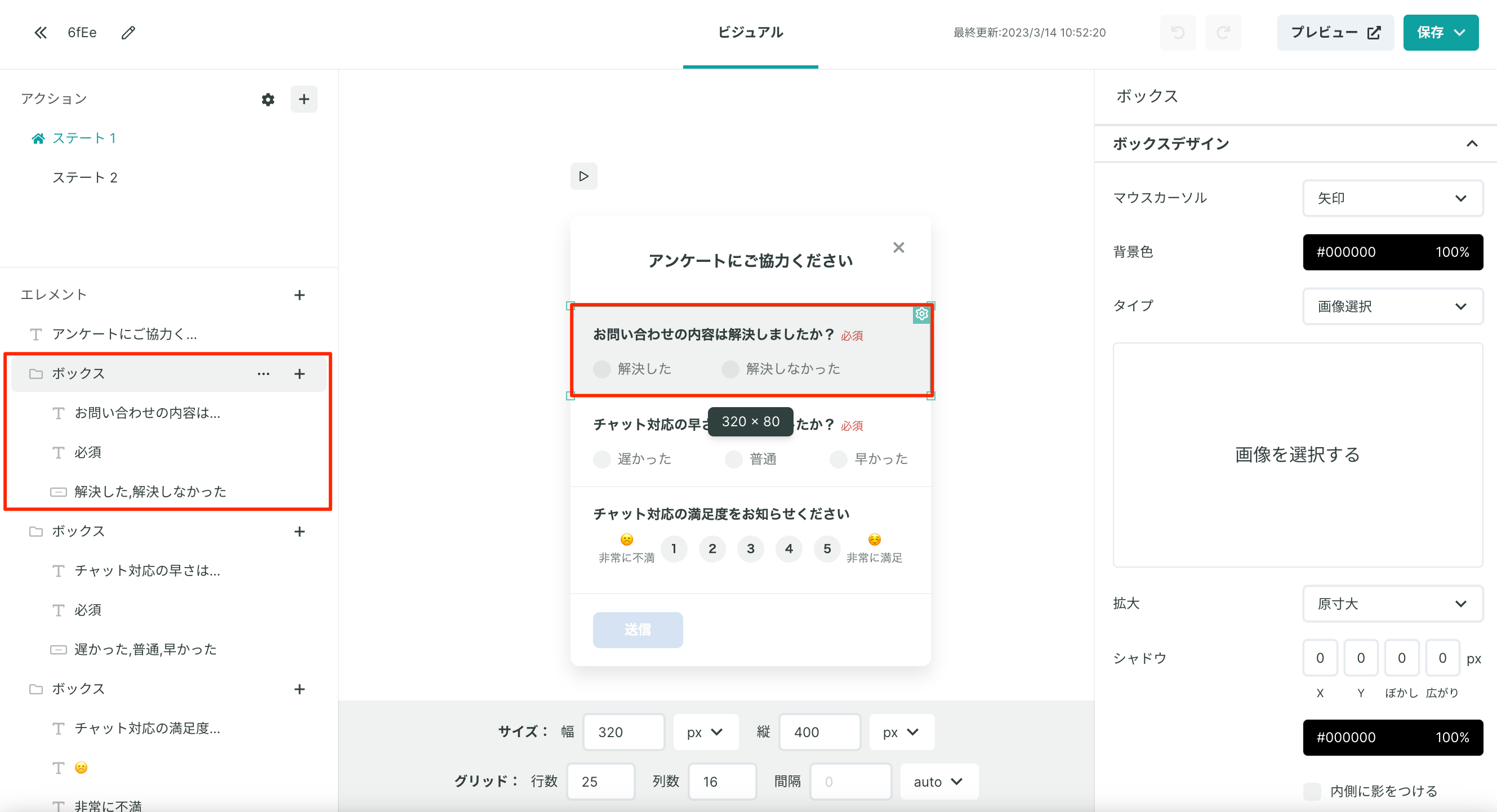This screenshot has width=1497, height=812.
Task: Click the 間隔 spacing input field
Action: coord(851,782)
